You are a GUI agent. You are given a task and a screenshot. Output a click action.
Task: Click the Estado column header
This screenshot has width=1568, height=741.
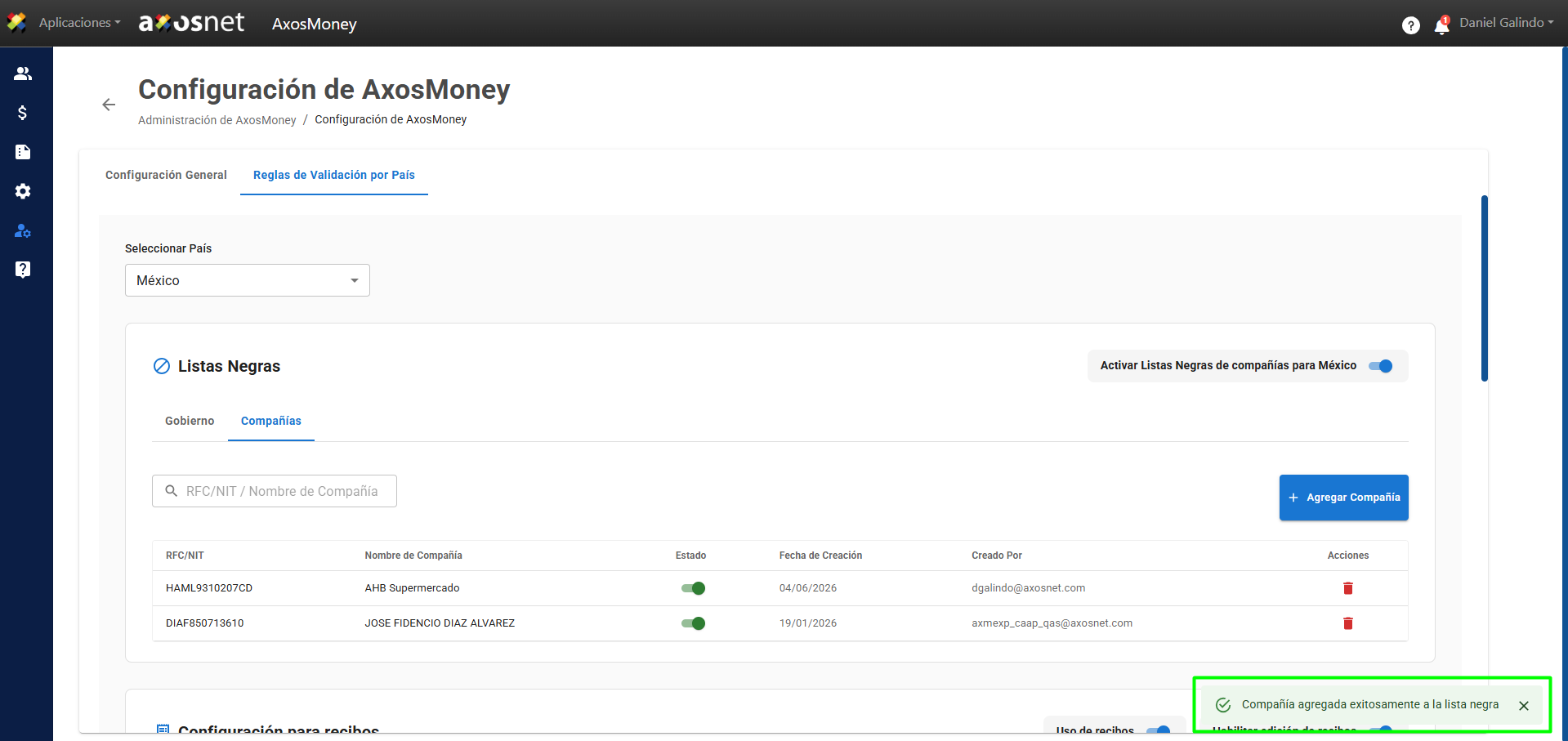pos(690,556)
